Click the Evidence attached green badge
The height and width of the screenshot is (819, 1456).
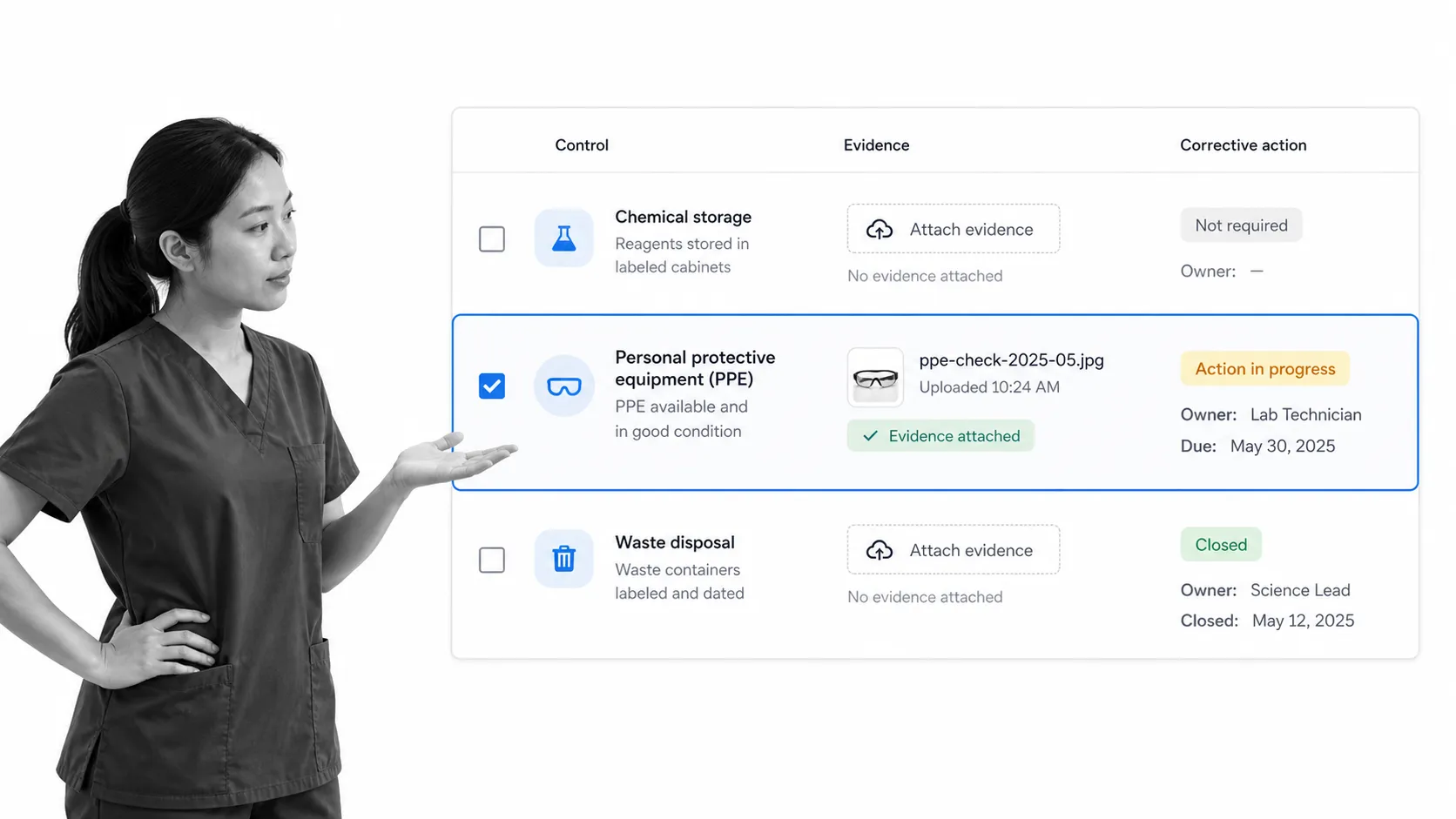tap(940, 436)
